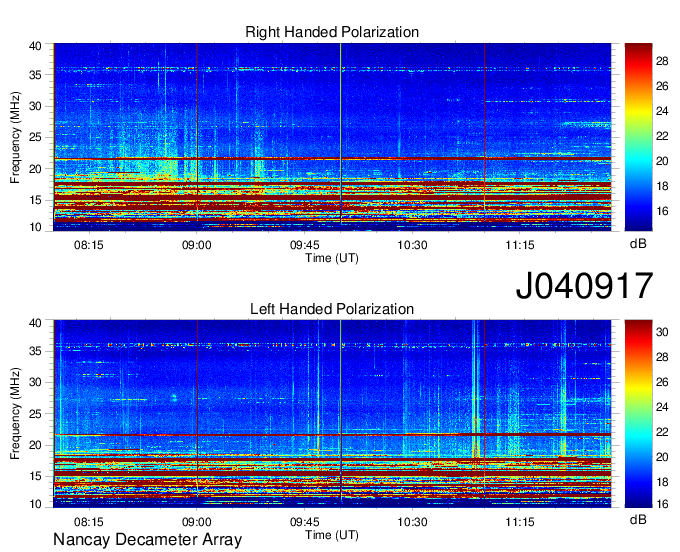Click the 40 MHz tick of the Right Handed plot

tap(36, 46)
